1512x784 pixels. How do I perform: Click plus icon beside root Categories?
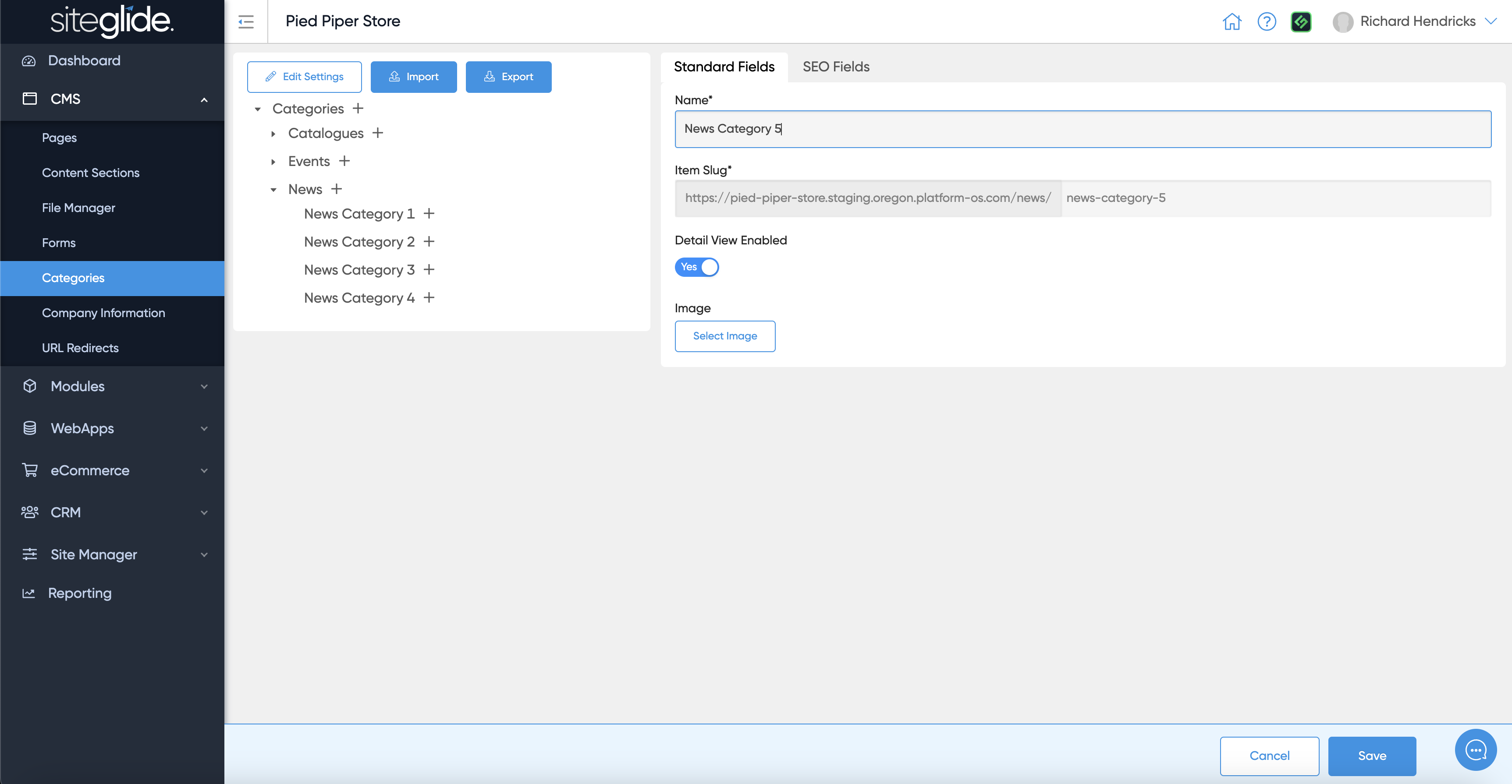pos(358,109)
